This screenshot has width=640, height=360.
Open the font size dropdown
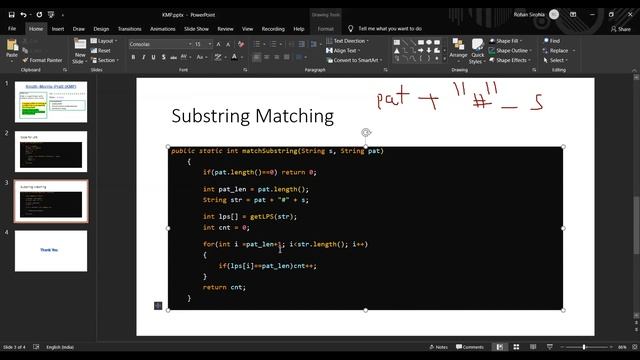(210, 44)
